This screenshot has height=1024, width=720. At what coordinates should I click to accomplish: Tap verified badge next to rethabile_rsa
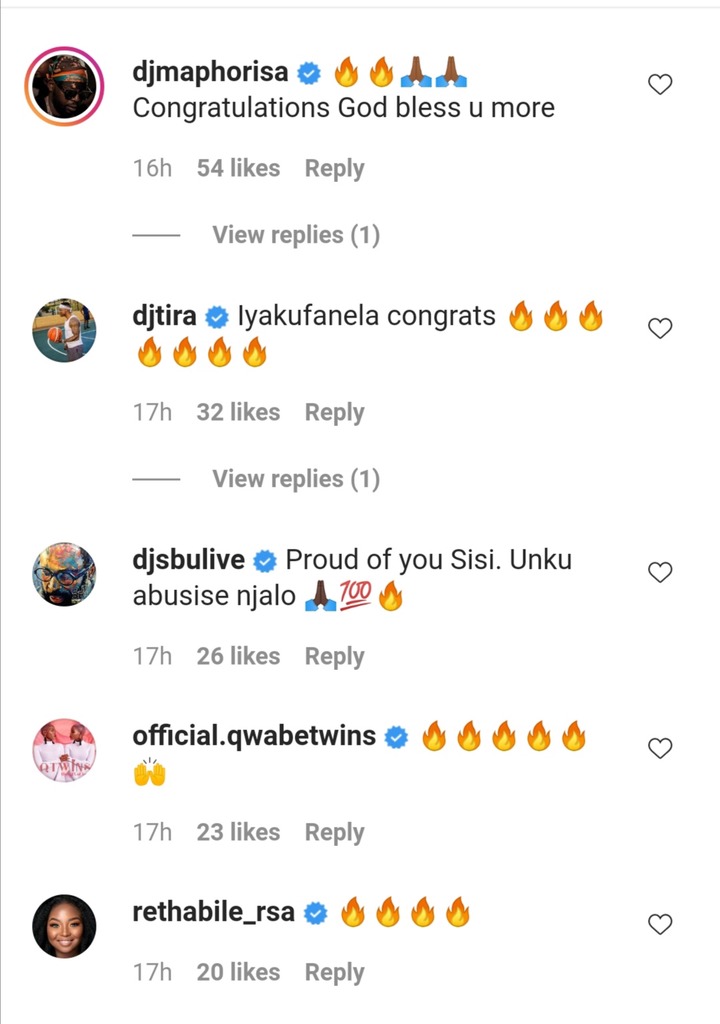click(x=316, y=914)
